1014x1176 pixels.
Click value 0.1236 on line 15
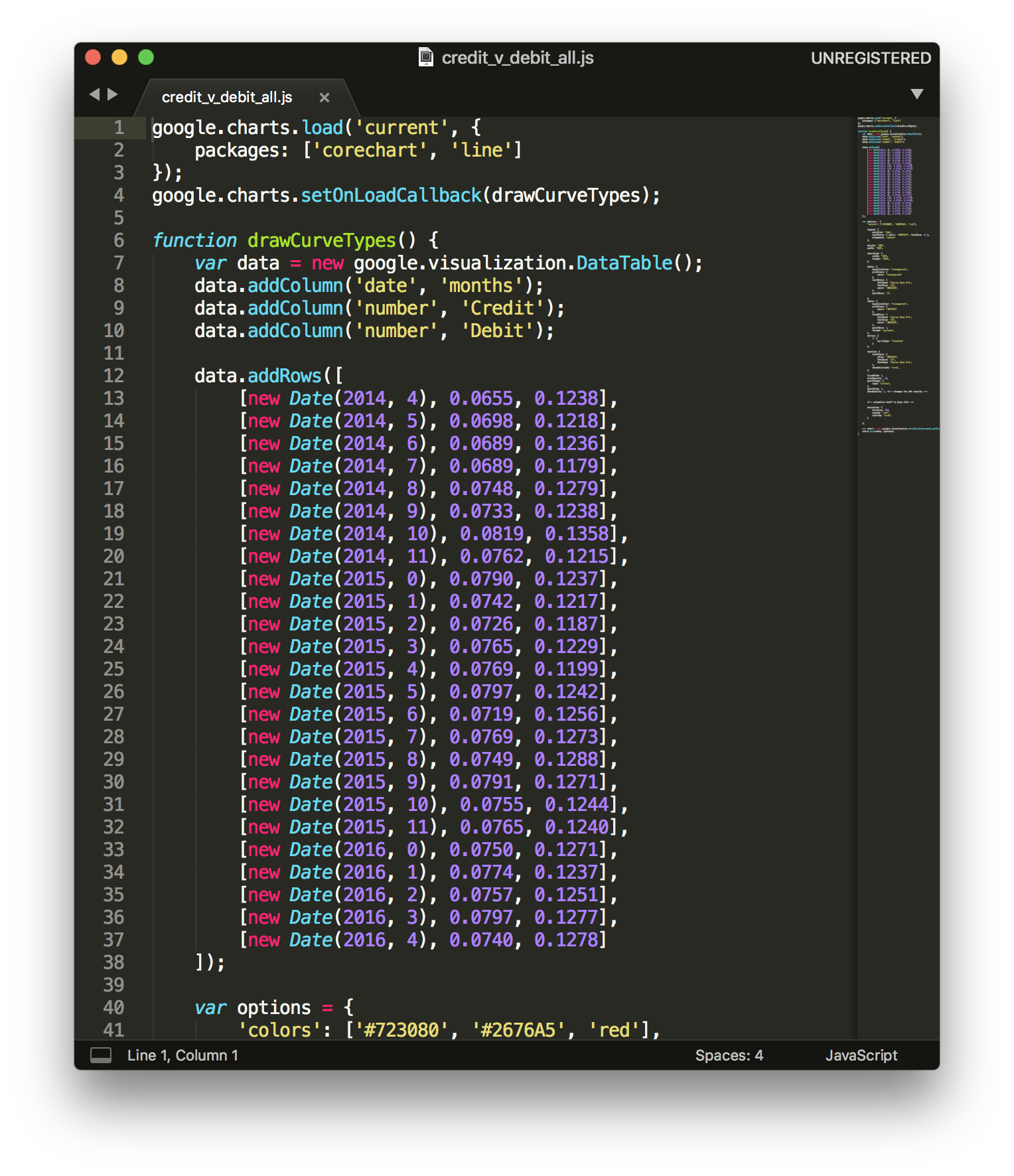(x=567, y=443)
